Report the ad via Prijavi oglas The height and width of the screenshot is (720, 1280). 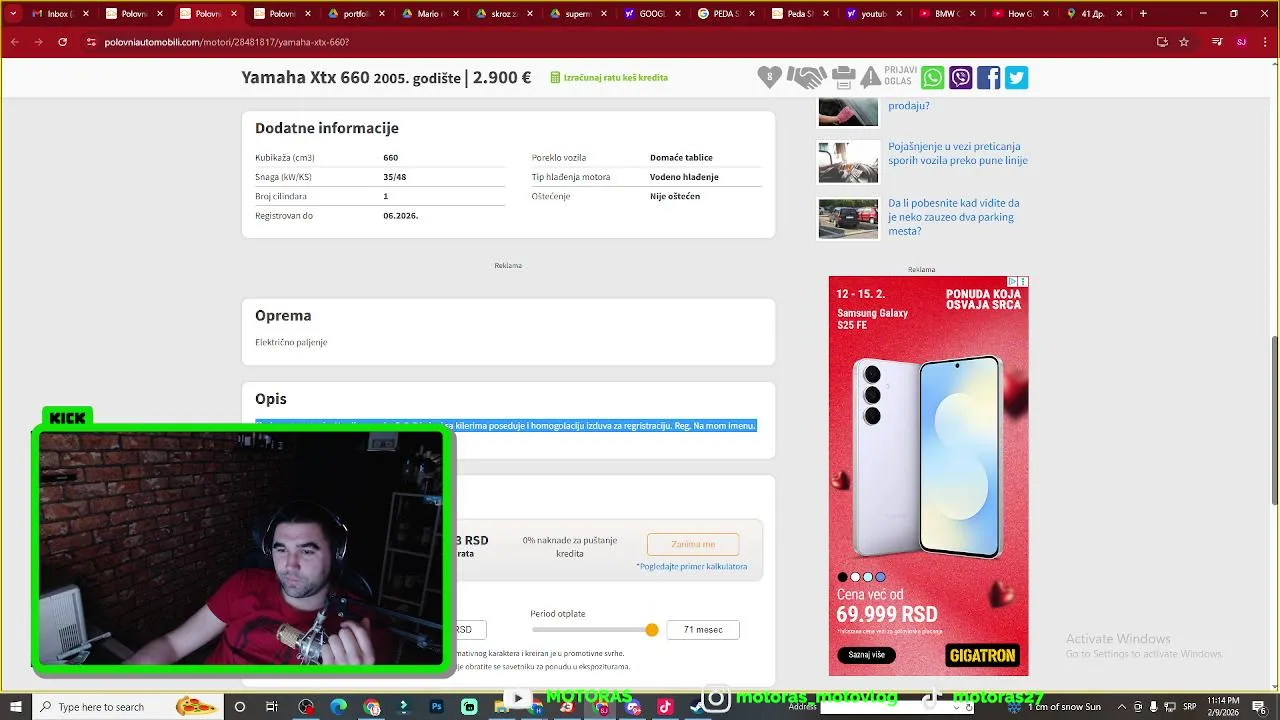tap(888, 77)
